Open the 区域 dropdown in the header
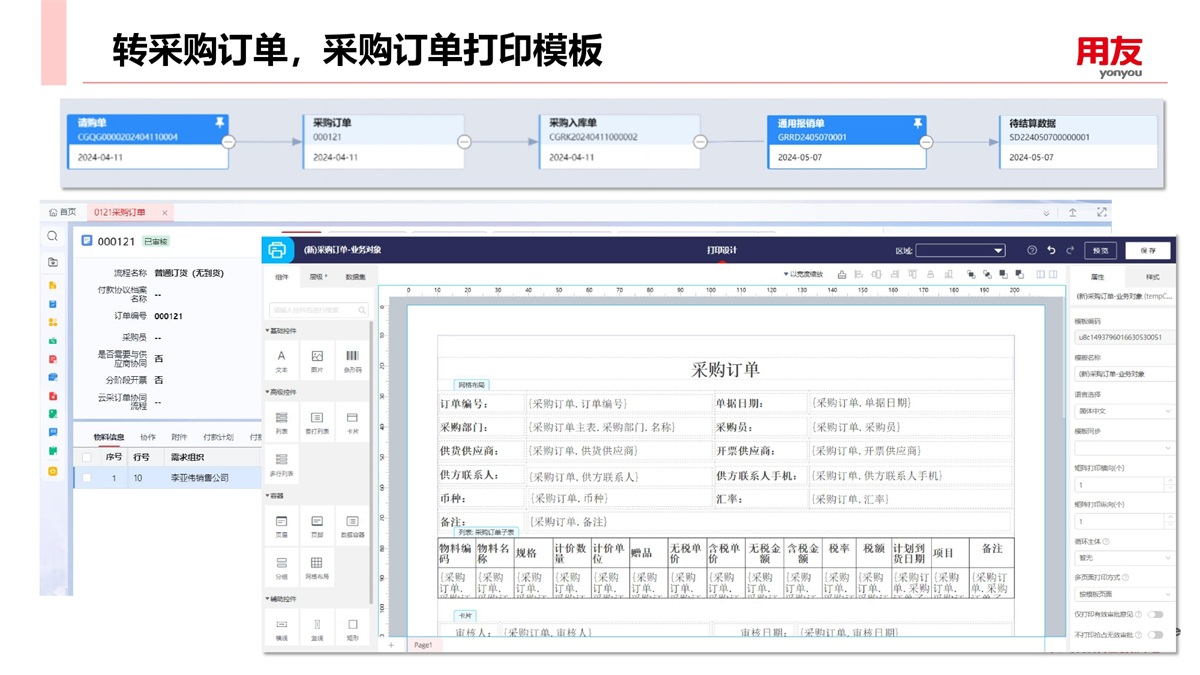This screenshot has width=1200, height=675. pyautogui.click(x=960, y=250)
